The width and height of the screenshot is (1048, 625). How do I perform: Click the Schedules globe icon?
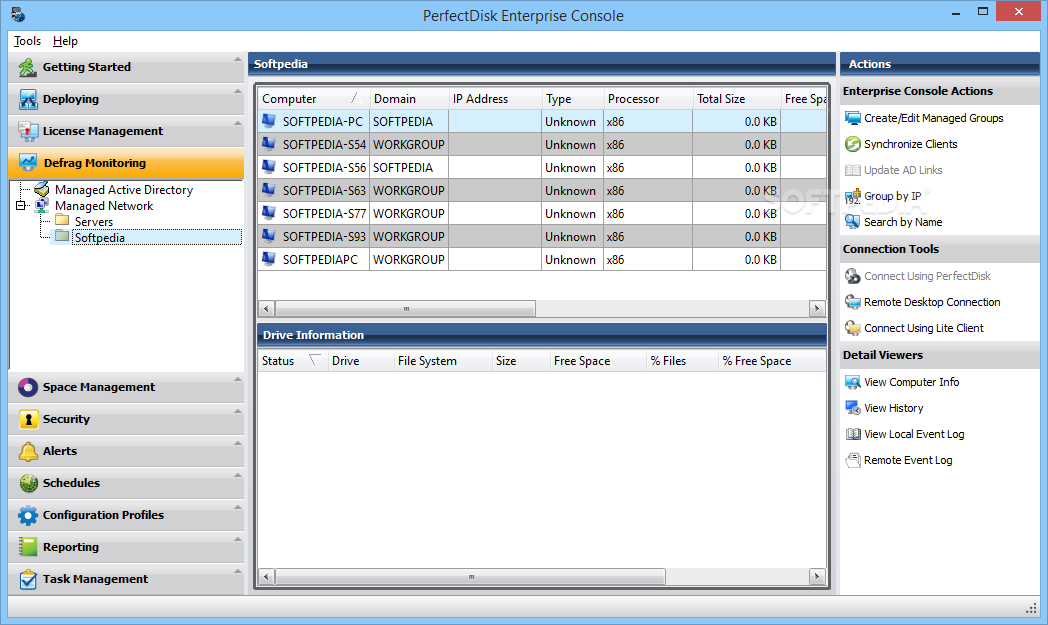pyautogui.click(x=27, y=483)
